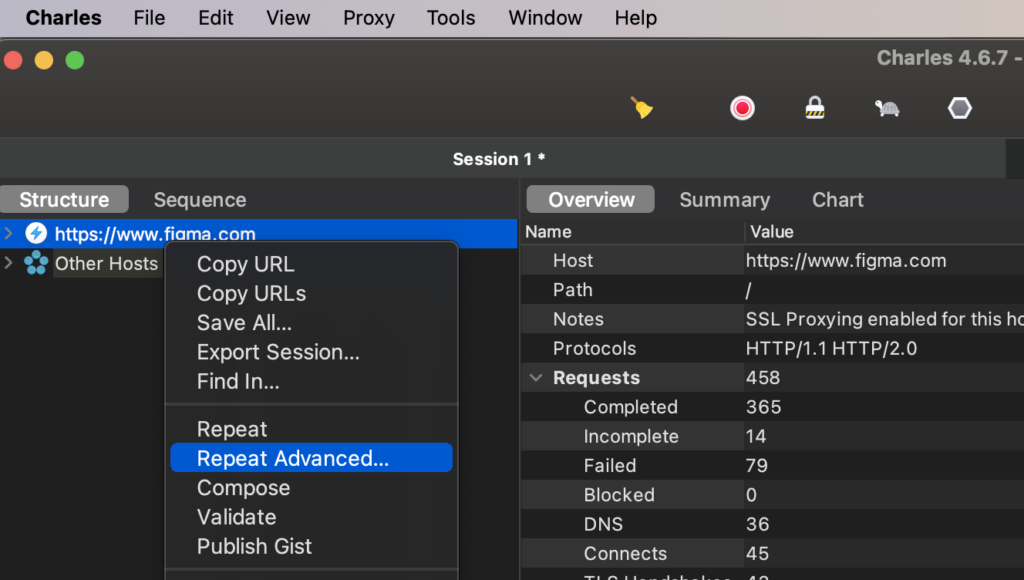The image size is (1024, 580).
Task: Expand the figma.com host tree node
Action: pos(9,234)
